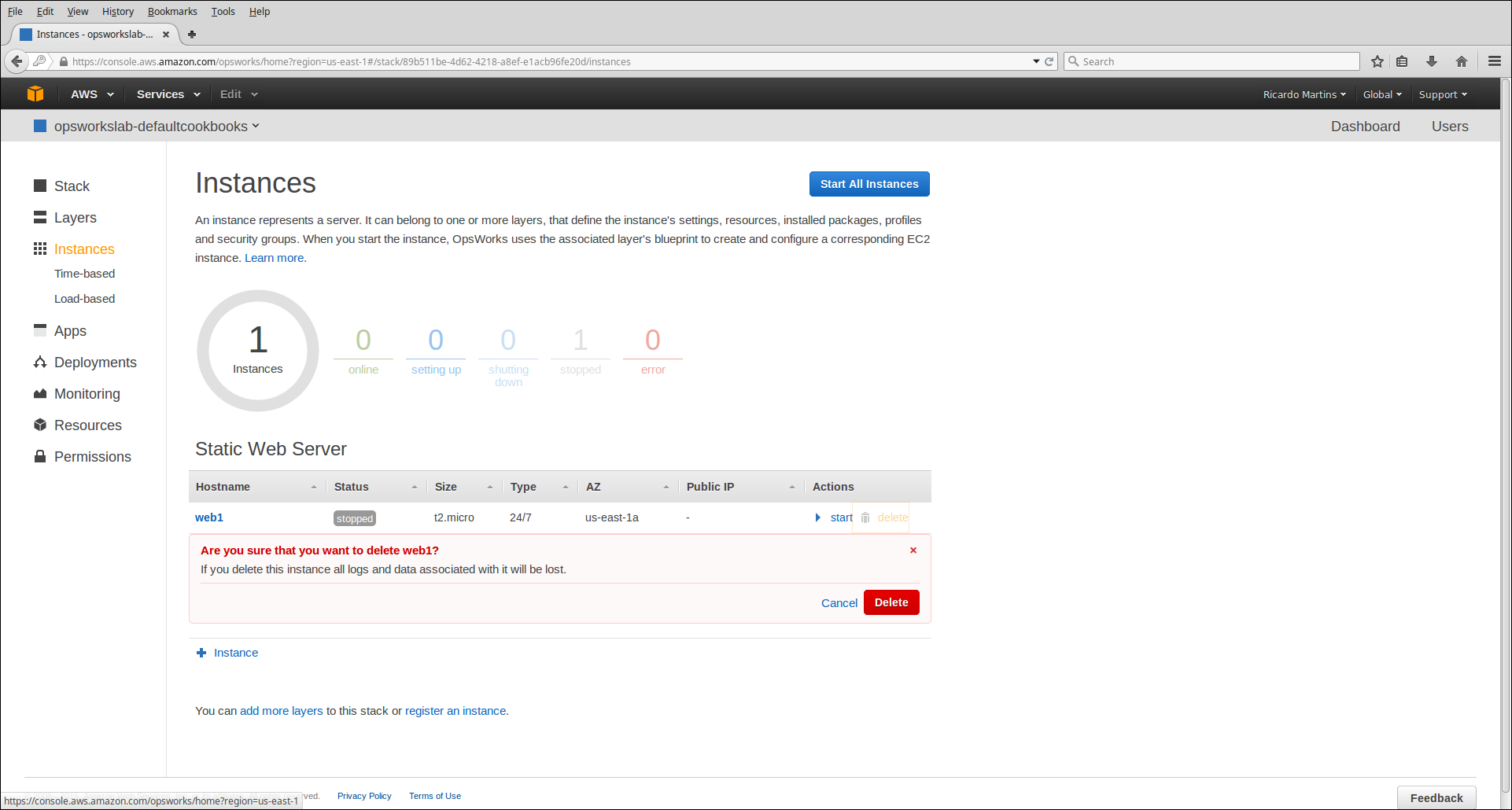Expand the Ricardo Martins account menu
This screenshot has width=1512, height=810.
(1304, 94)
